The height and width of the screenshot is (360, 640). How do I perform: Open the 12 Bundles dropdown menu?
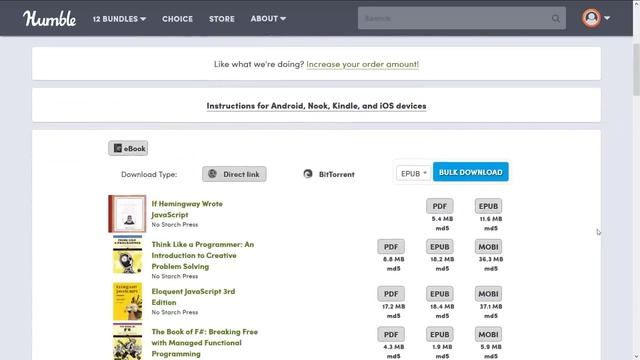click(x=119, y=19)
